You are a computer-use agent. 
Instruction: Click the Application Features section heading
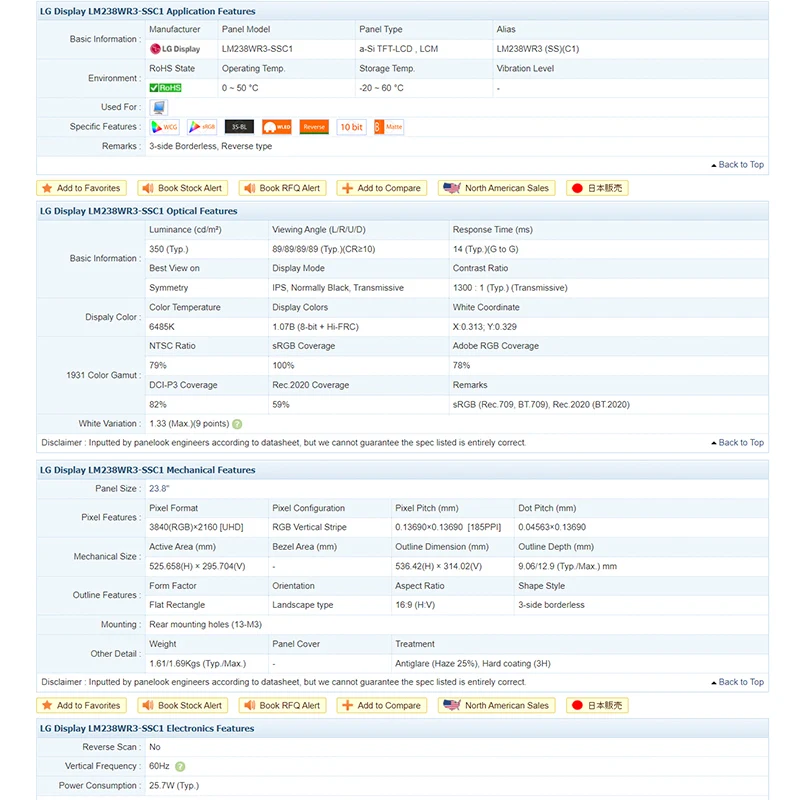(x=148, y=11)
